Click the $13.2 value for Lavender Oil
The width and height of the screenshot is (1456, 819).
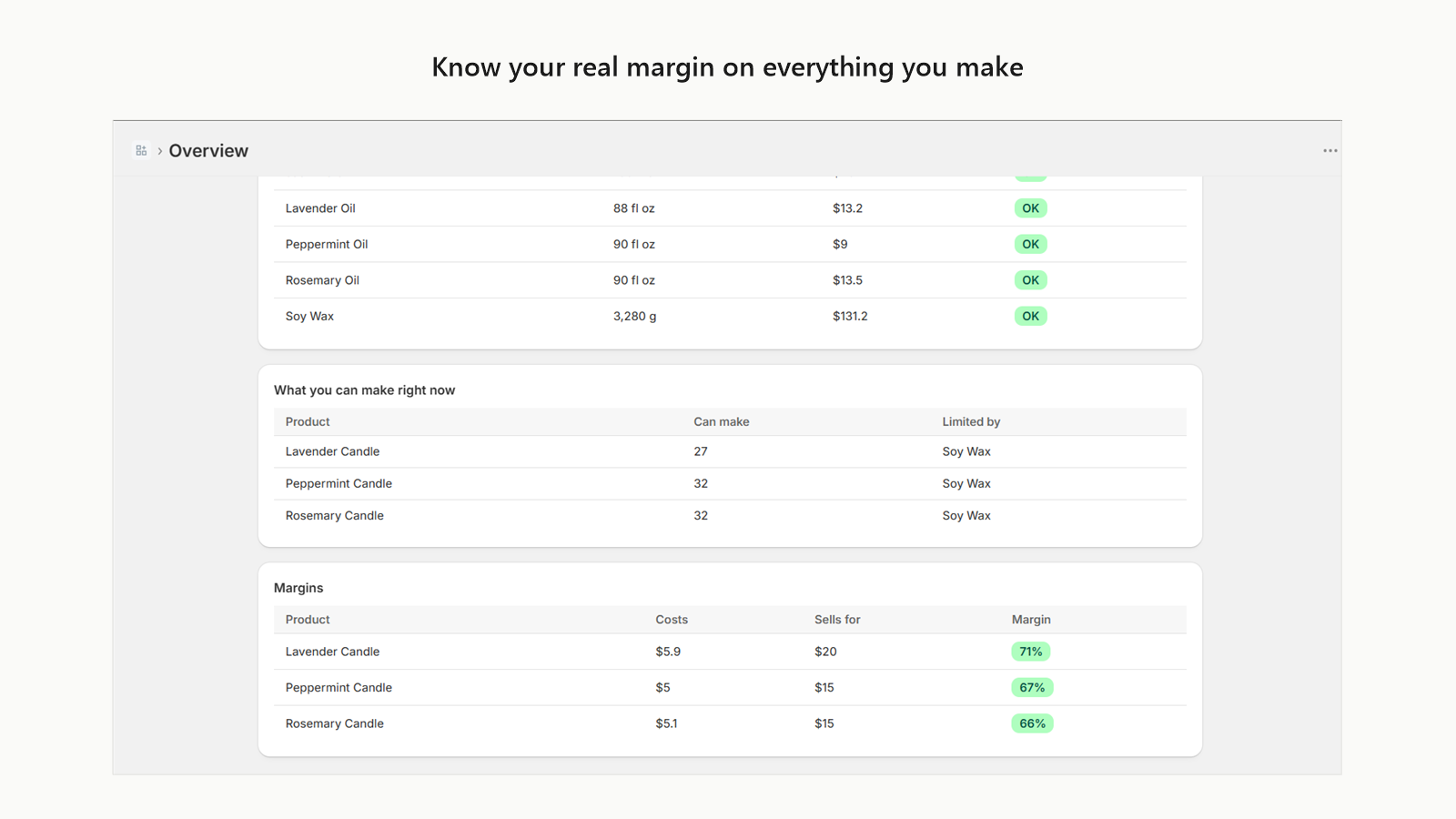(x=847, y=208)
